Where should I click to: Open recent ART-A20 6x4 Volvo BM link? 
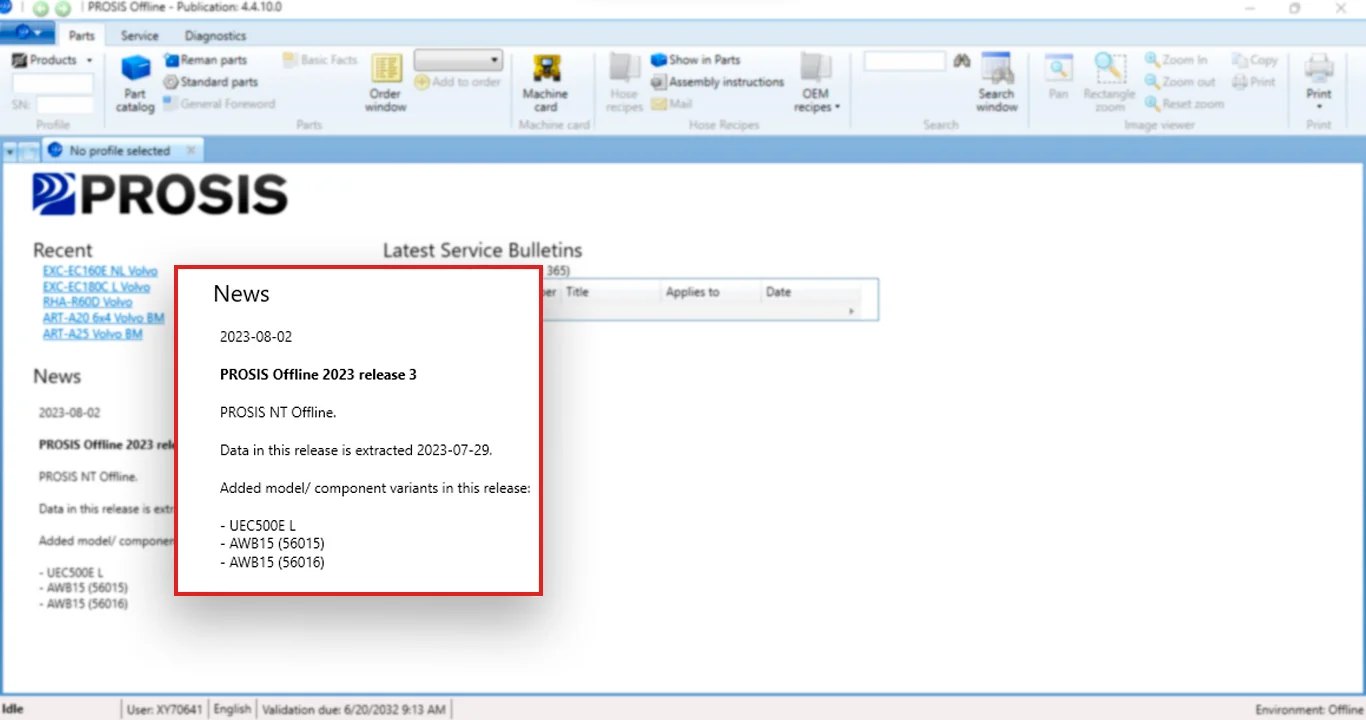pyautogui.click(x=103, y=318)
